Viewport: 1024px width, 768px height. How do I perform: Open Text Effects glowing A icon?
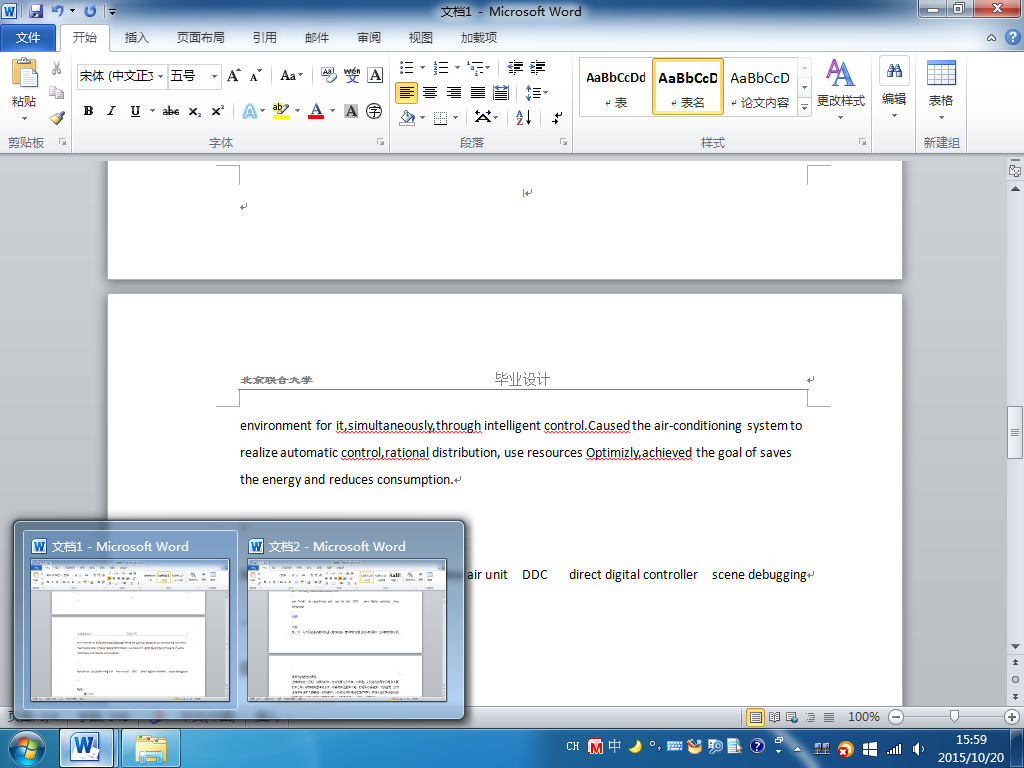coord(249,111)
